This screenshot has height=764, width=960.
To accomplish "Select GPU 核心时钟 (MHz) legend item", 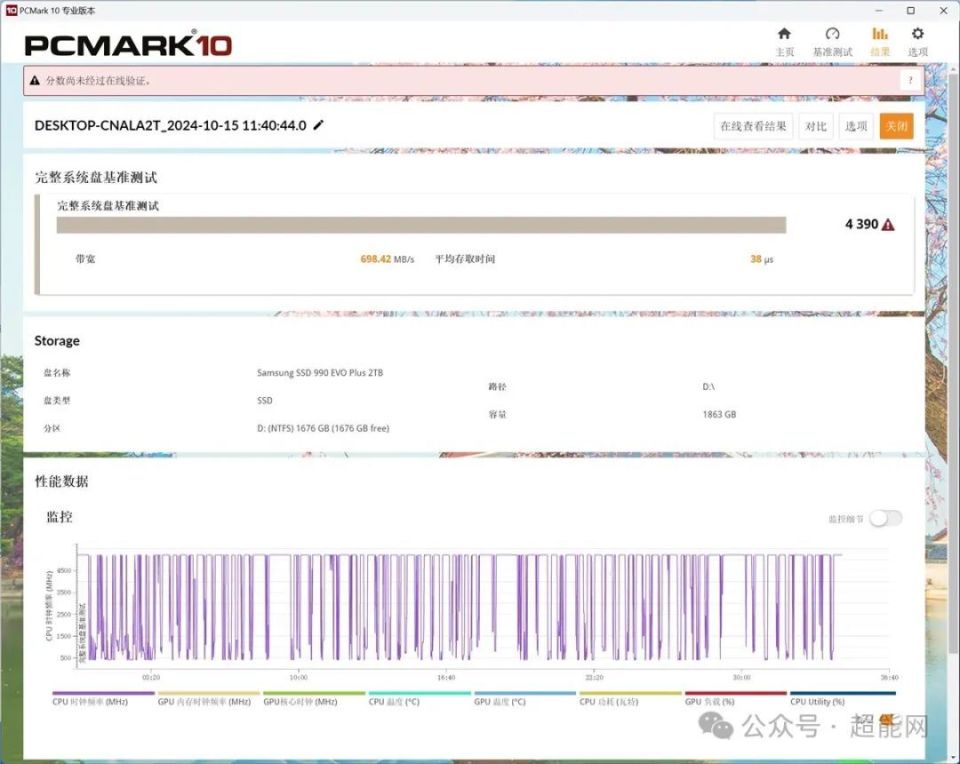I will tap(314, 698).
